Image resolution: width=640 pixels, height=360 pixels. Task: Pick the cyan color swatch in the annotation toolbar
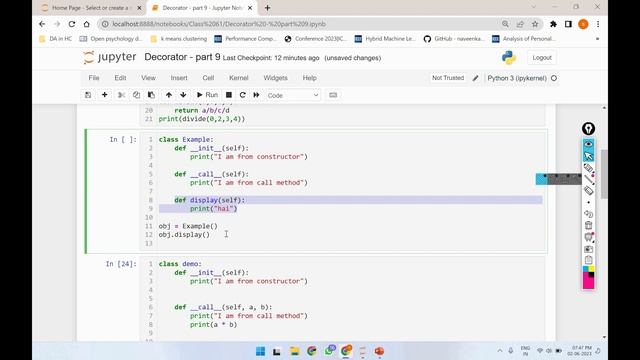pos(585,269)
